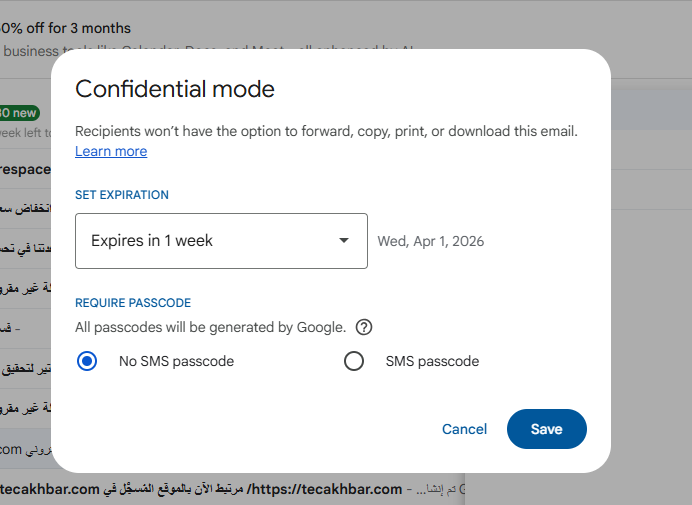Click the recipients restriction description text

pyautogui.click(x=326, y=131)
